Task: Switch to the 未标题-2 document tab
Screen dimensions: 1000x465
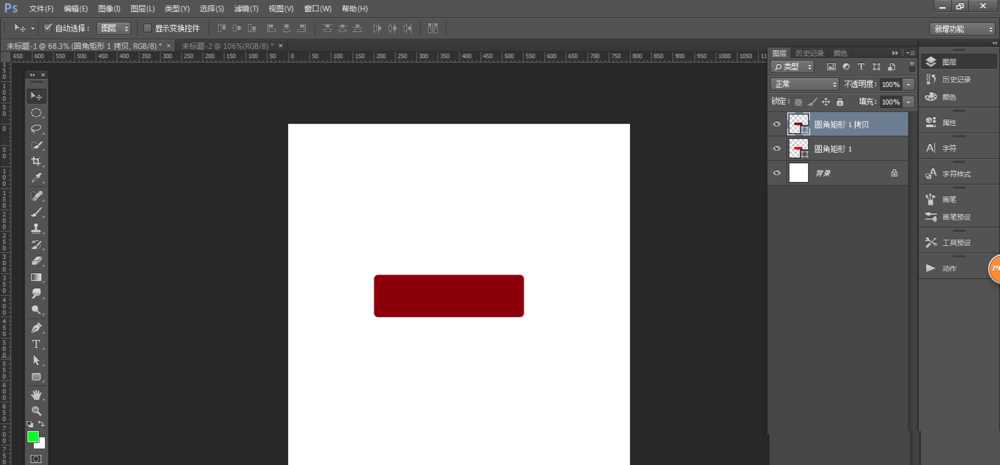Action: point(225,46)
